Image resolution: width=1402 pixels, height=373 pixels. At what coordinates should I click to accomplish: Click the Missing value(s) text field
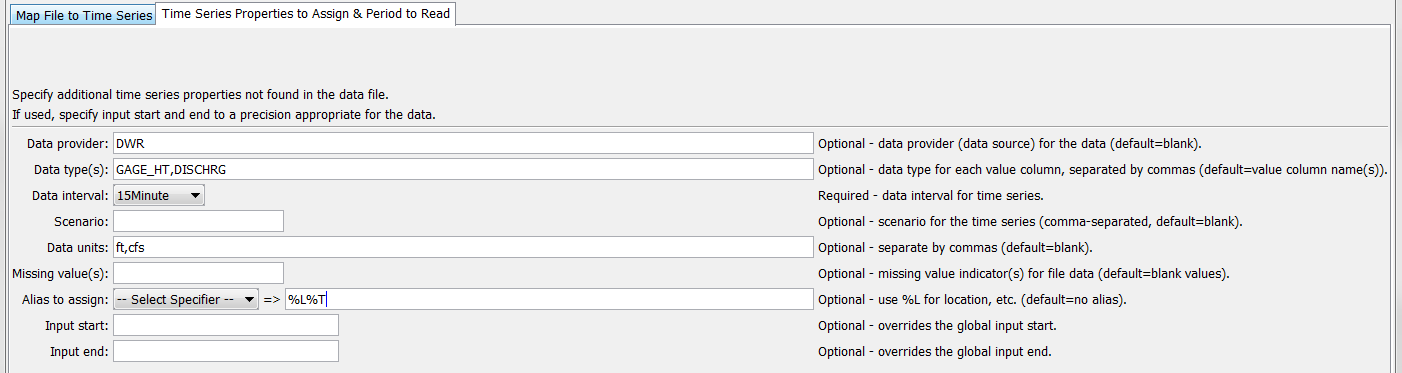(x=199, y=273)
